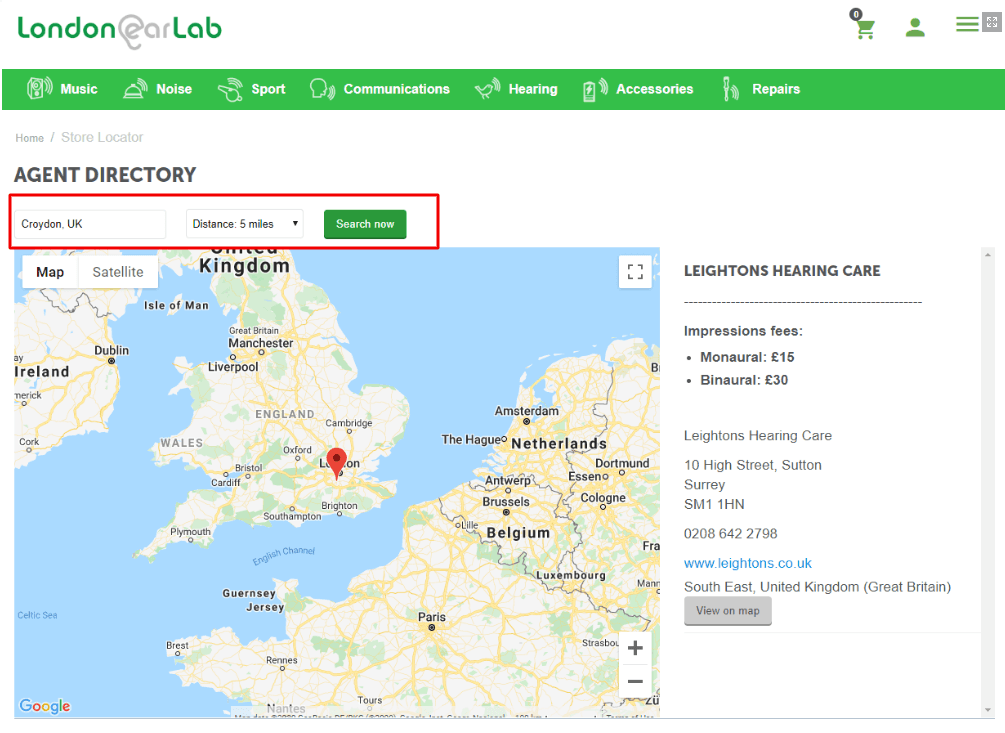Open the Sport menu
1005x733 pixels.
(268, 89)
